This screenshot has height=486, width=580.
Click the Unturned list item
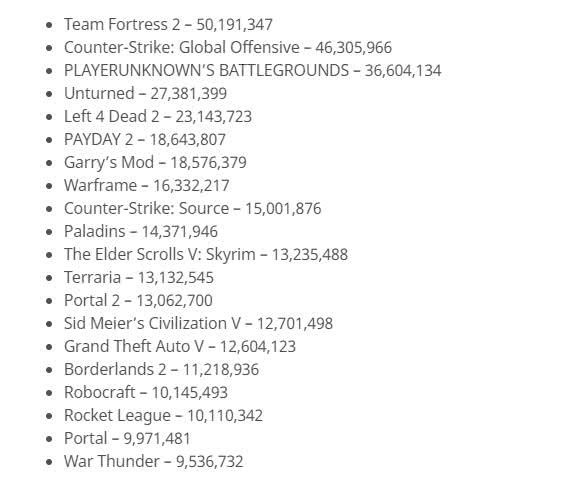tap(145, 94)
